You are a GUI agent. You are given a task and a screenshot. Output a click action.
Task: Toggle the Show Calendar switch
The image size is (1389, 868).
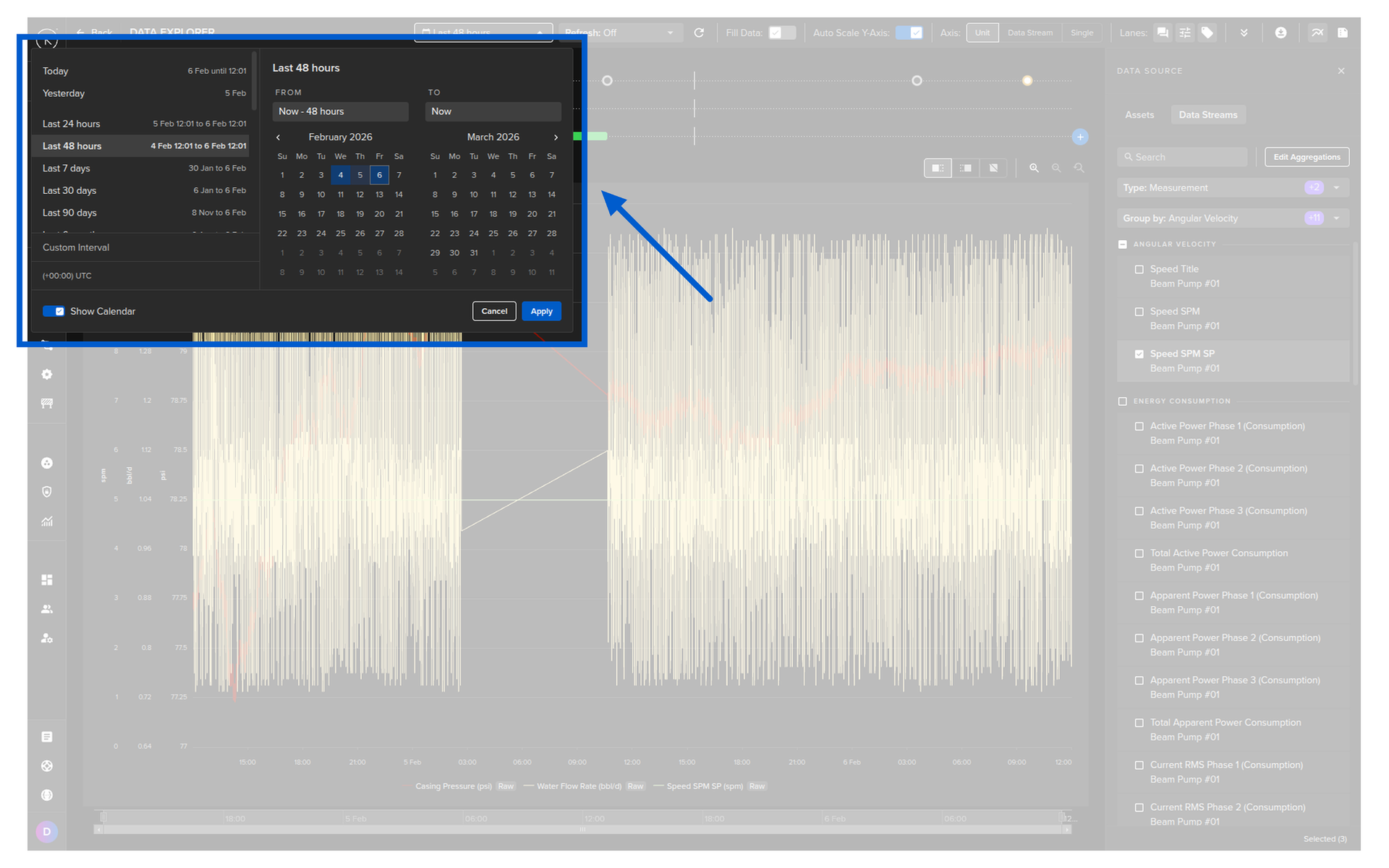tap(54, 311)
